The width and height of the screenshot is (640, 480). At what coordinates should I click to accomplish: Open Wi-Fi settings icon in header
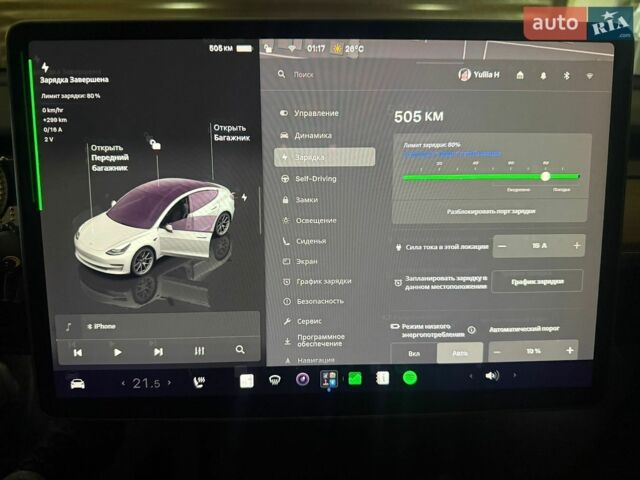tap(589, 76)
